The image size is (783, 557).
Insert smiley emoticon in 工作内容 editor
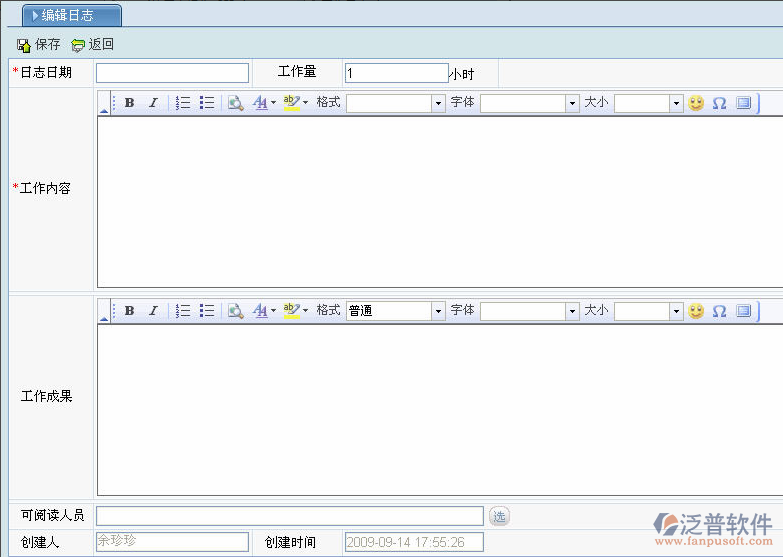pyautogui.click(x=696, y=103)
